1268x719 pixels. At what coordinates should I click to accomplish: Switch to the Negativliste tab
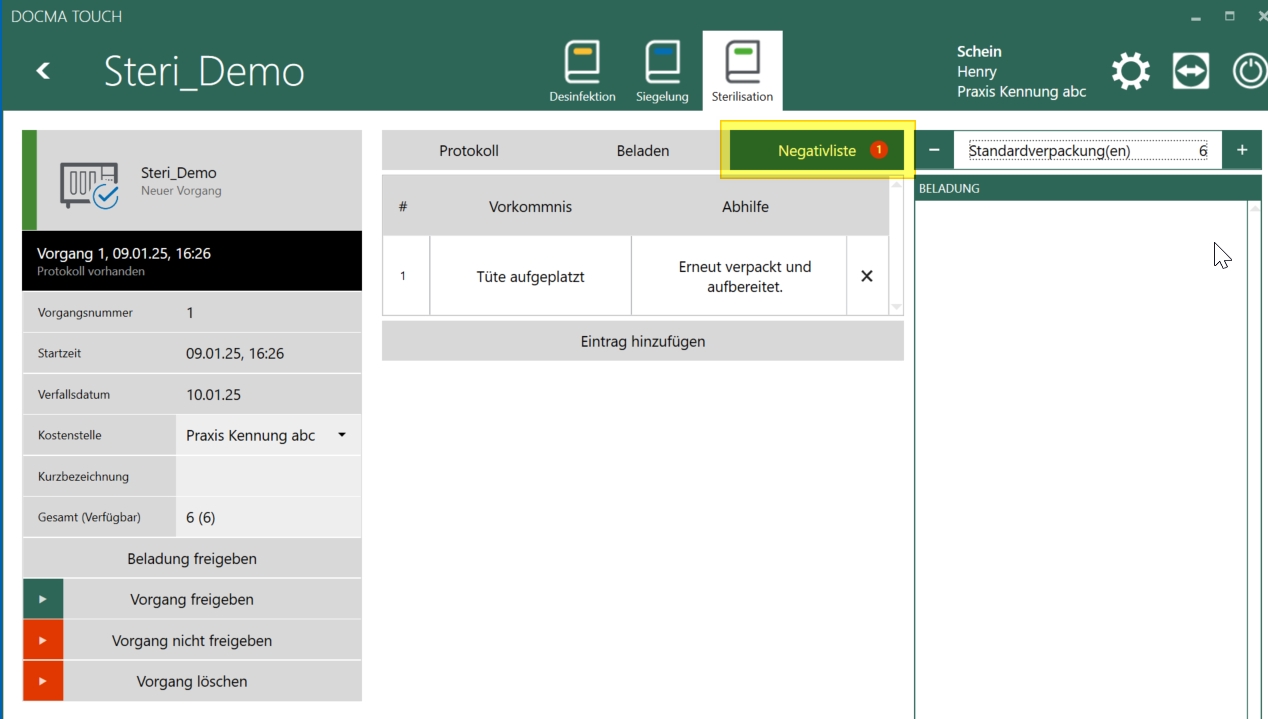coord(817,150)
